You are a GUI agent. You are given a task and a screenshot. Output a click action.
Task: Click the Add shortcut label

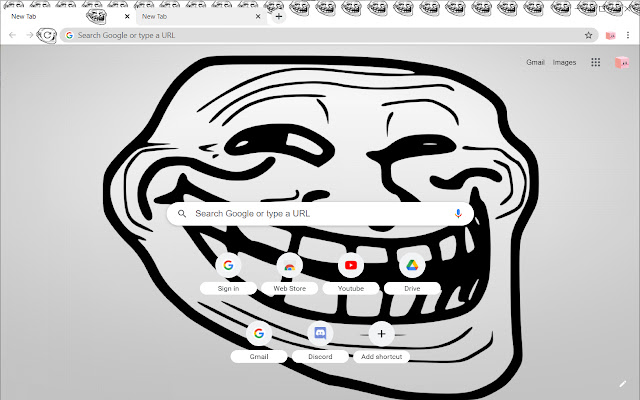pyautogui.click(x=381, y=356)
